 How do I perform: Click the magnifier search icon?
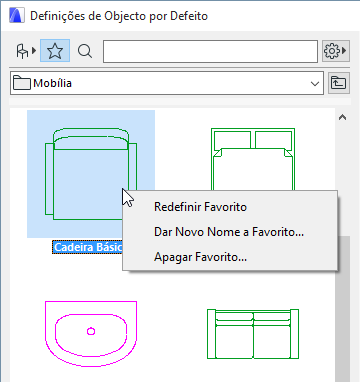pos(85,51)
